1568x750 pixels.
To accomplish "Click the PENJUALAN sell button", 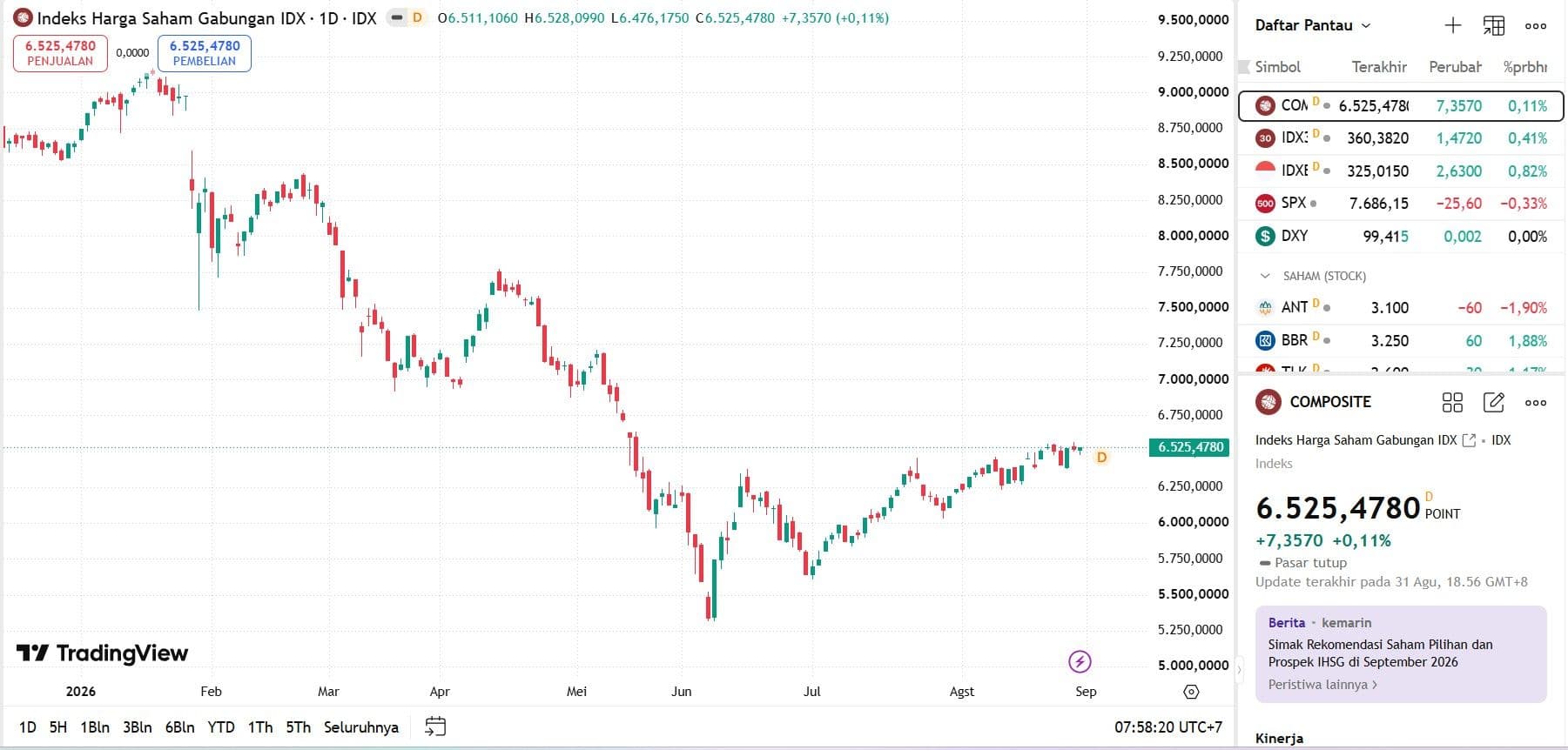I will pyautogui.click(x=60, y=53).
